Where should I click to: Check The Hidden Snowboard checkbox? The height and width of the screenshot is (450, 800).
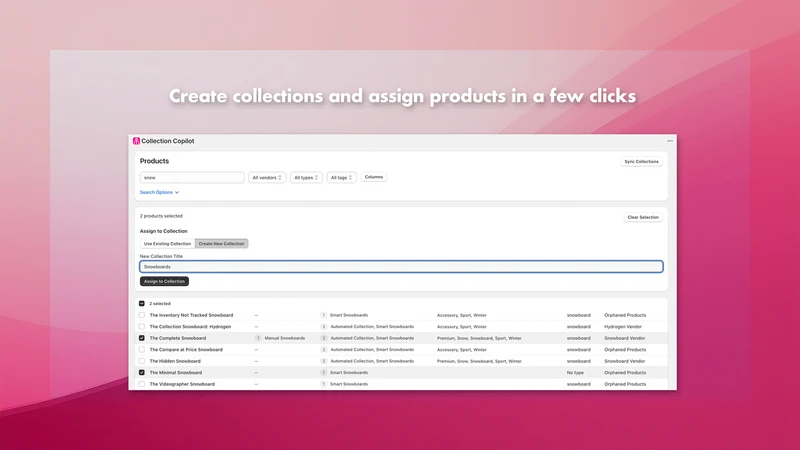[x=142, y=361]
